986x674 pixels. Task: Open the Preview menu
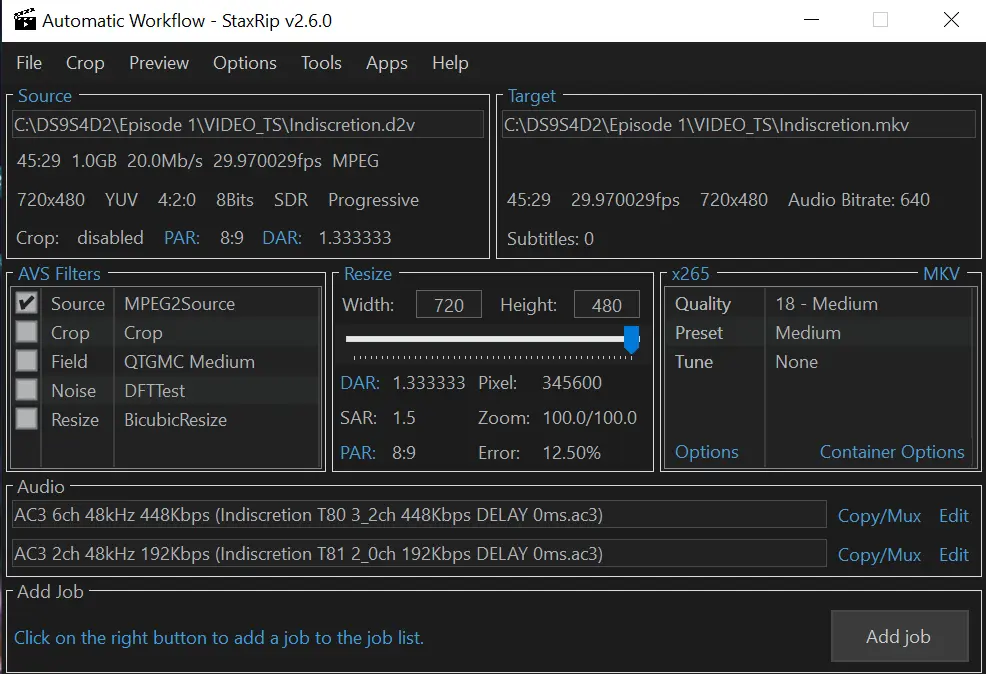click(x=158, y=63)
